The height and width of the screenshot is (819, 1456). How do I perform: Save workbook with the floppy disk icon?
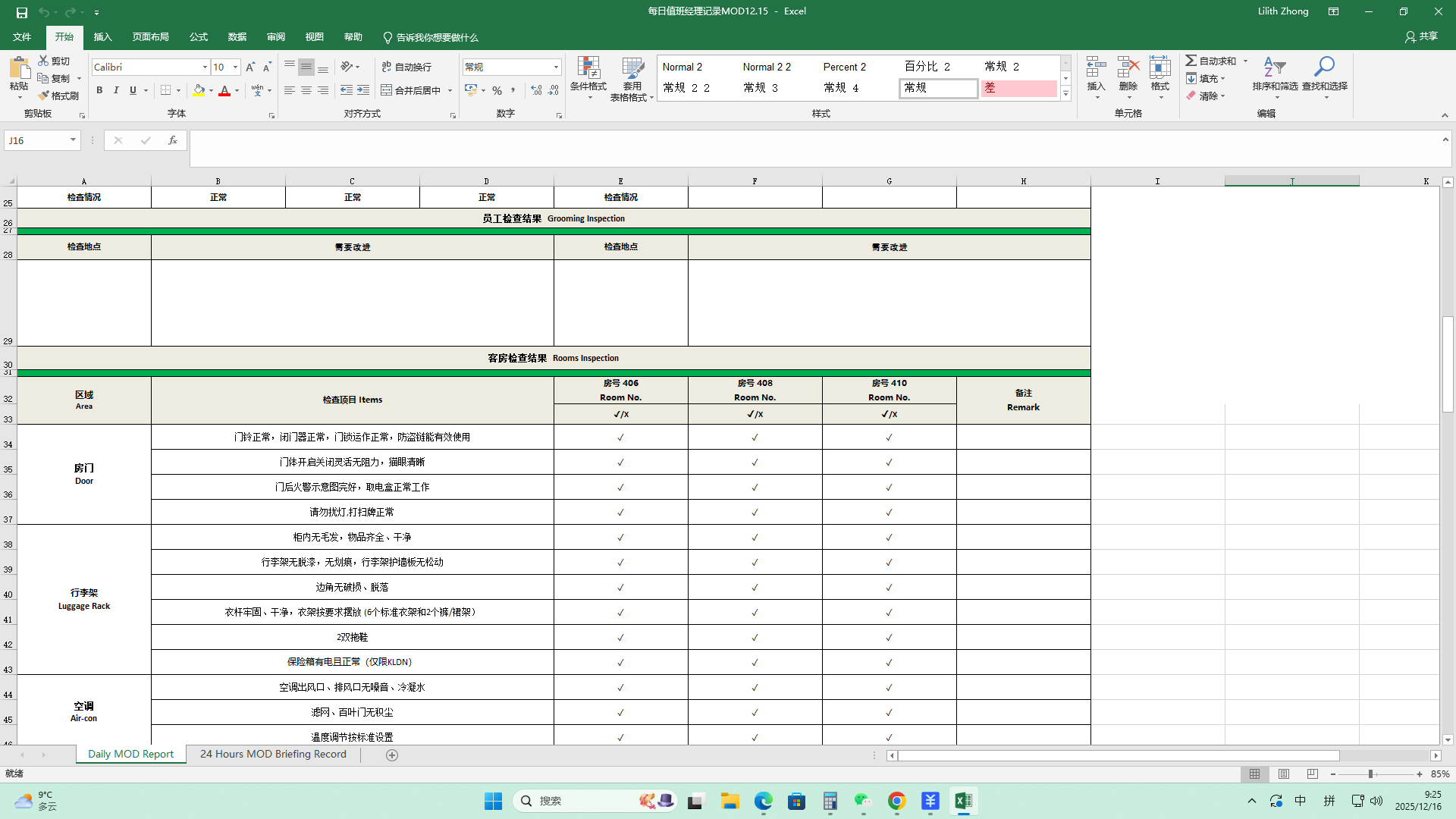[x=22, y=12]
